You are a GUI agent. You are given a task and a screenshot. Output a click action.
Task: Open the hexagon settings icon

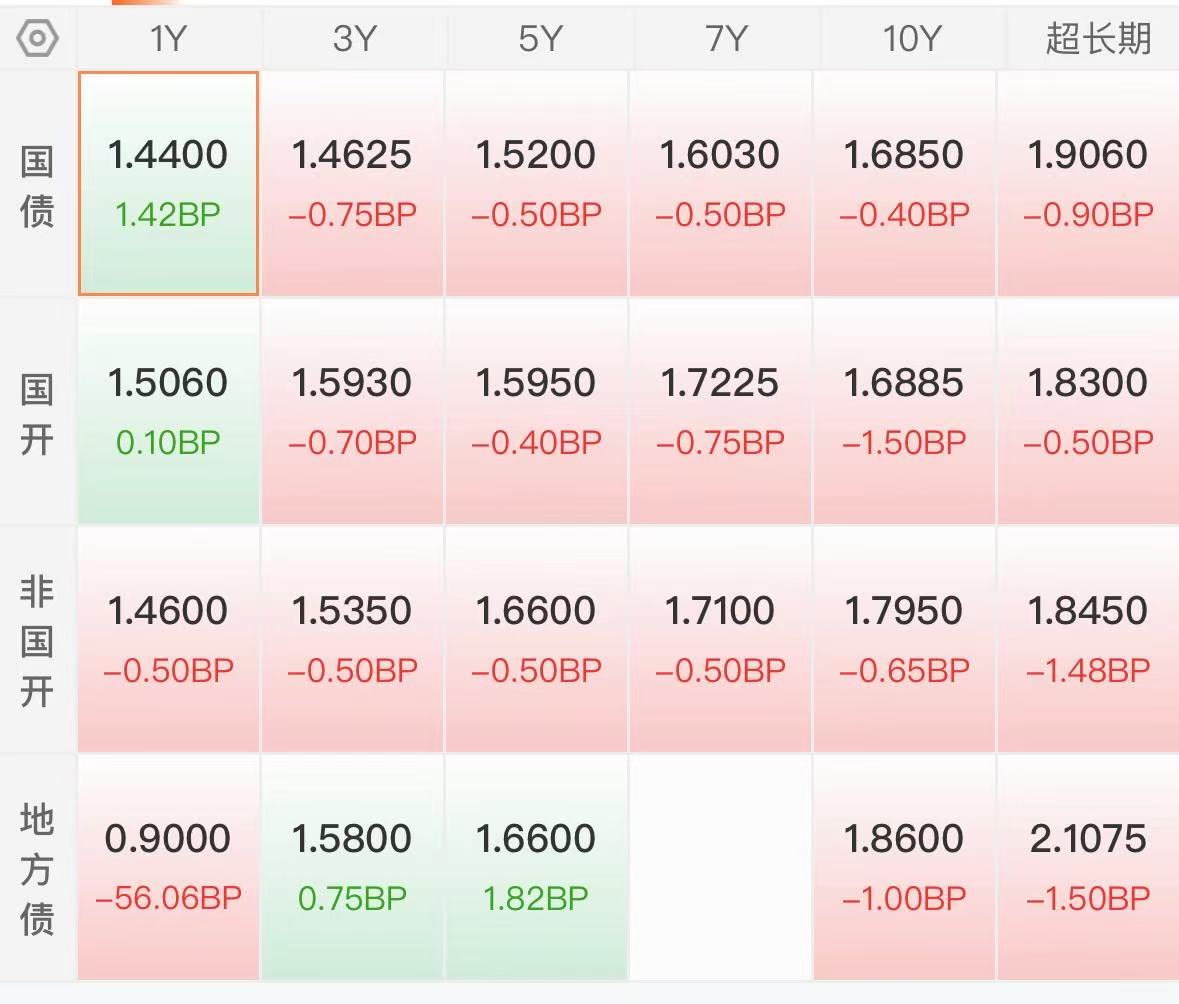coord(37,38)
